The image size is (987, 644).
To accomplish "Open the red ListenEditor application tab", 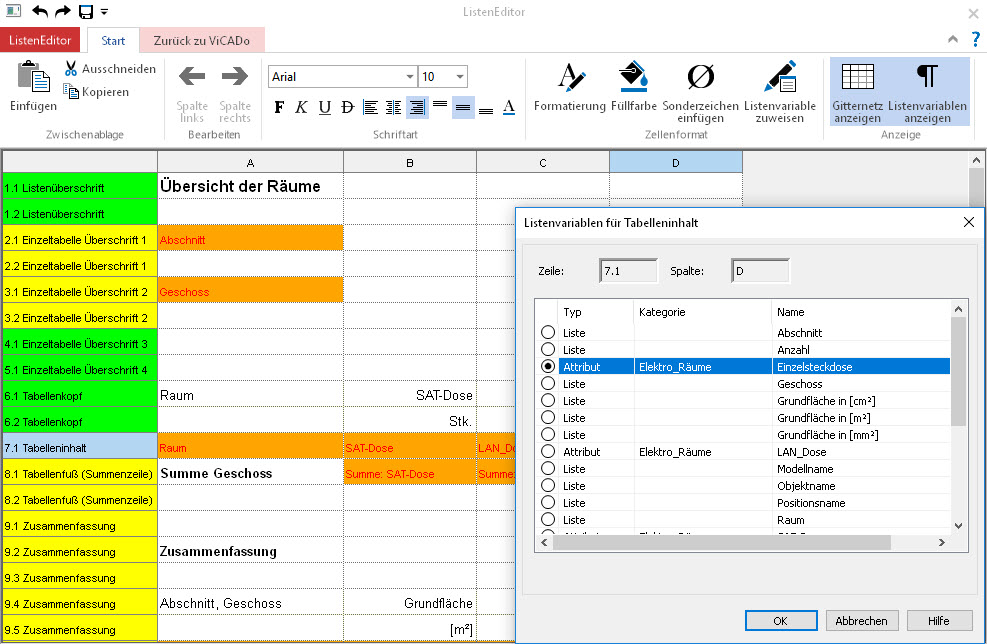I will coord(40,40).
